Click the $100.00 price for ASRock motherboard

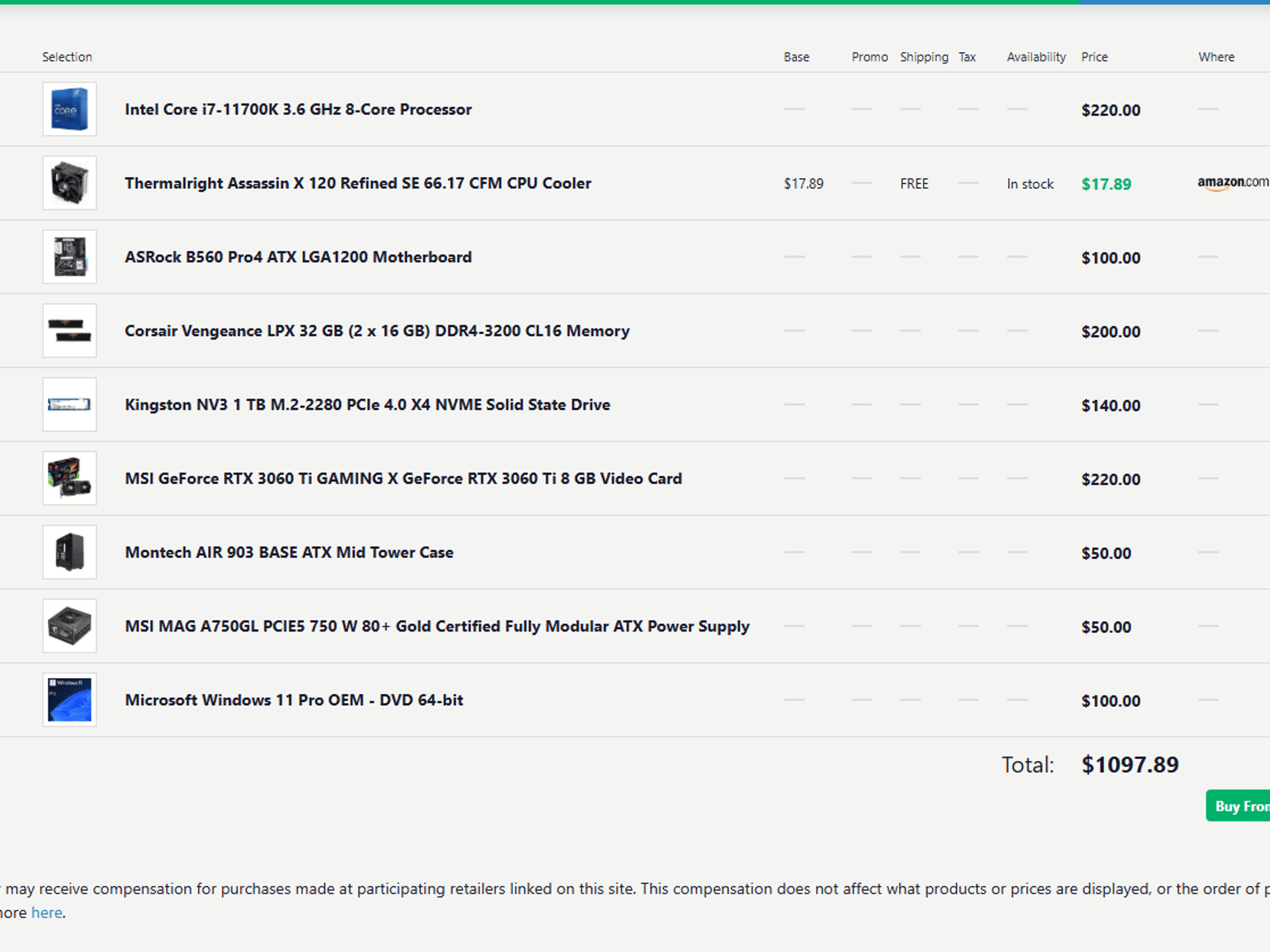point(1111,258)
